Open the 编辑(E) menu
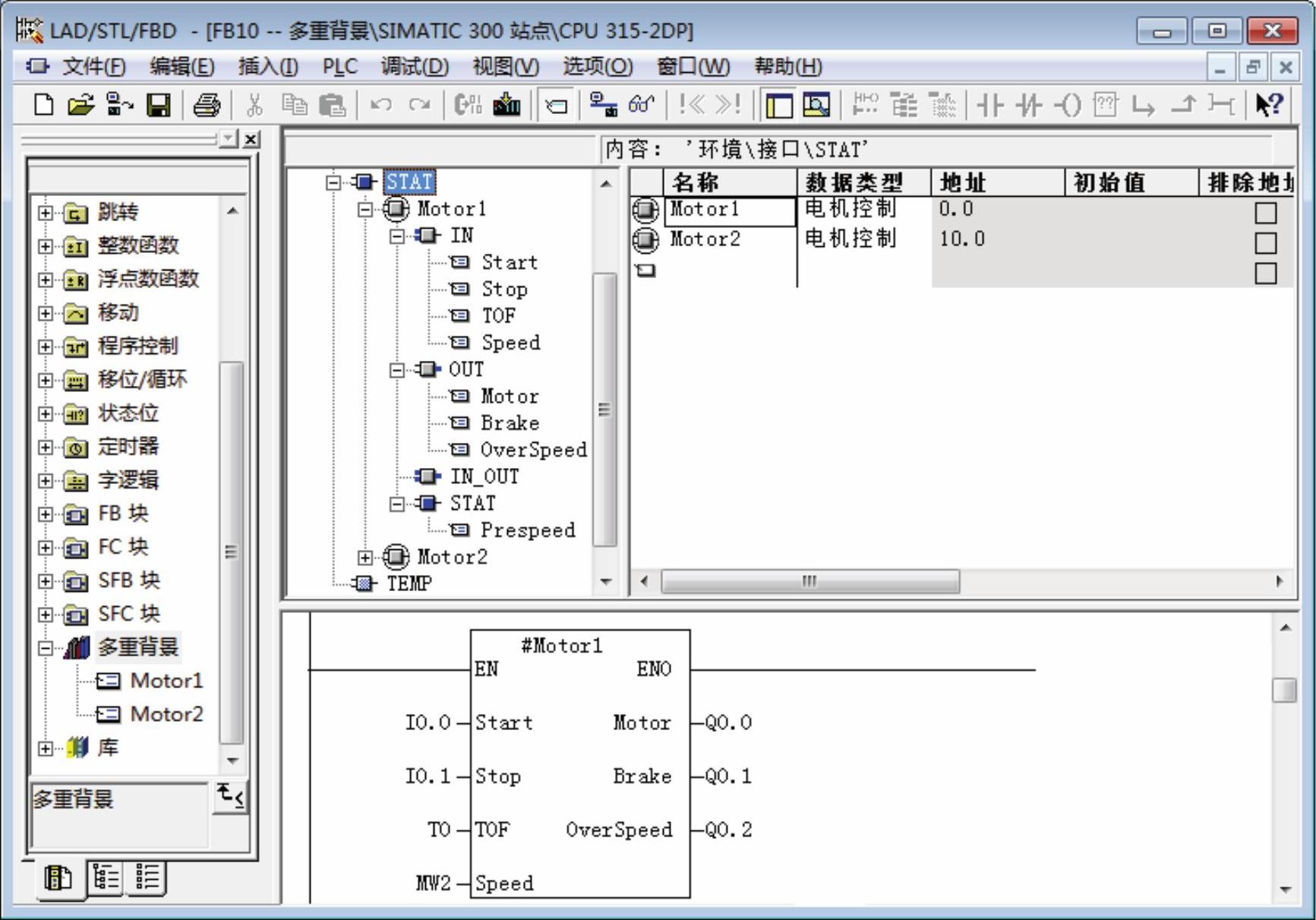The image size is (1316, 920). coord(181,67)
